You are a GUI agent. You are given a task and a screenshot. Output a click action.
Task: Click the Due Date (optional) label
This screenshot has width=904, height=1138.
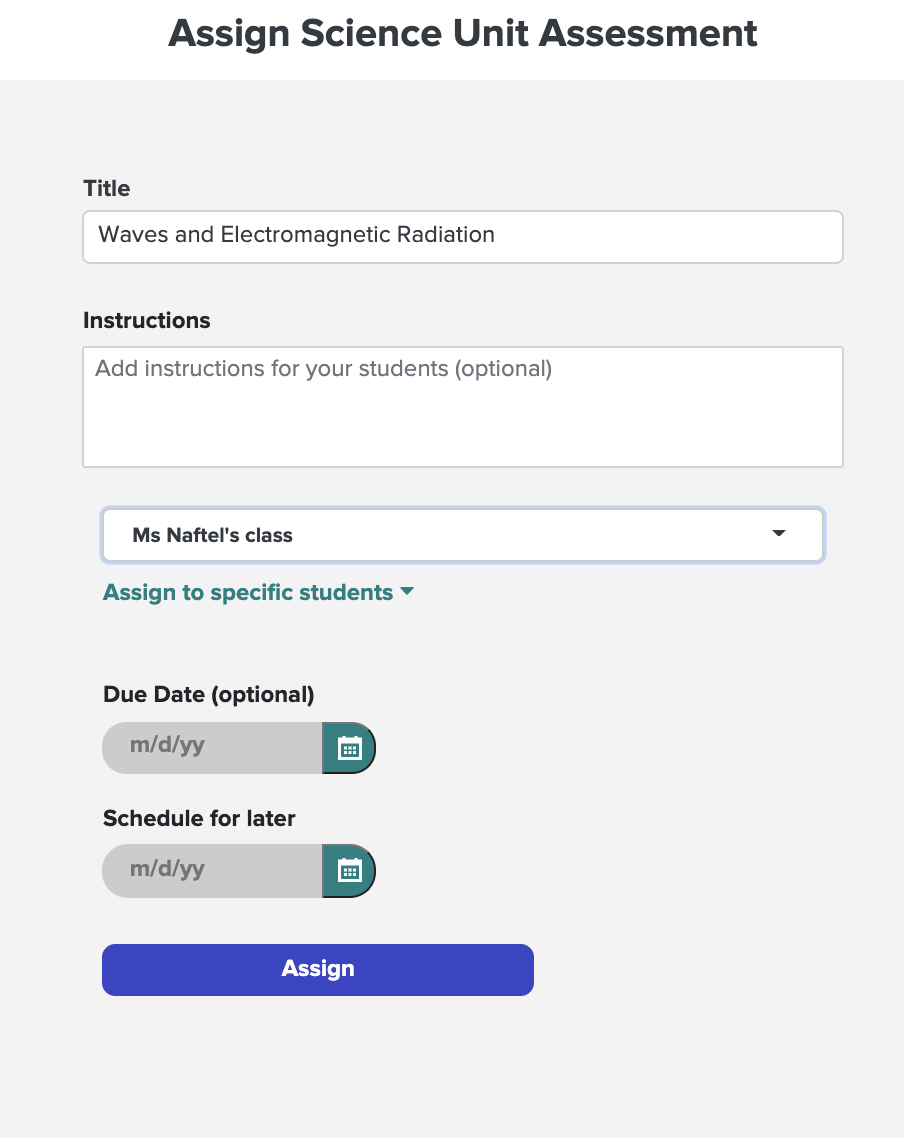tap(209, 695)
